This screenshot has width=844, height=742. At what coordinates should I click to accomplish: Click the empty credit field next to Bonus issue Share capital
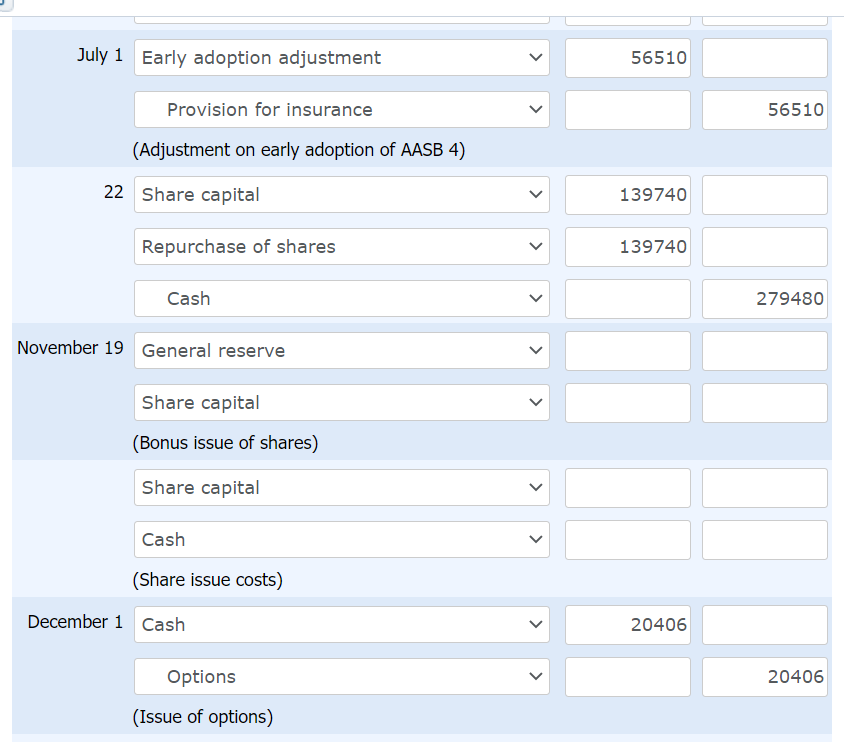764,403
